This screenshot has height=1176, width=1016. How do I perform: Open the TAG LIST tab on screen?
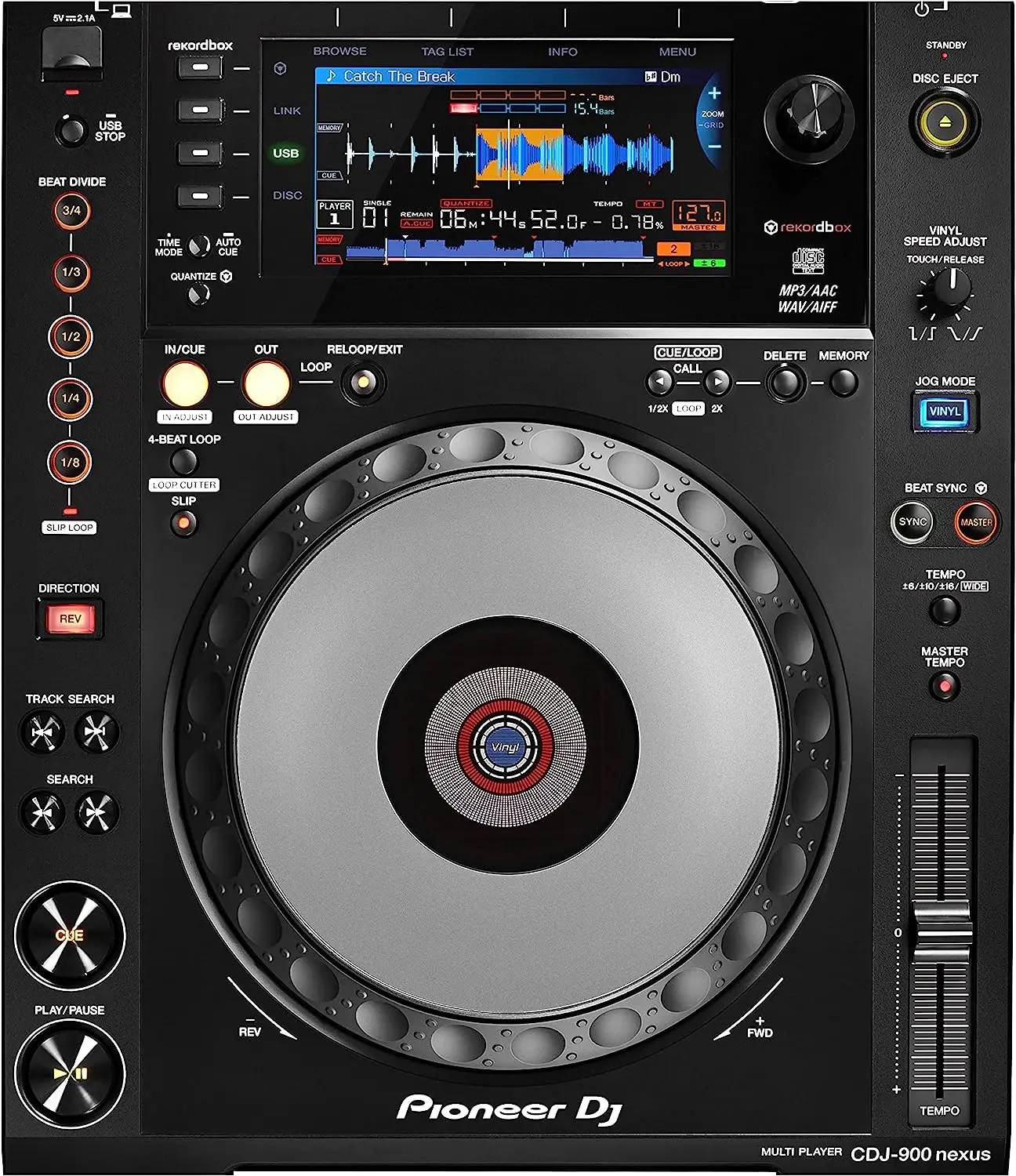coord(447,52)
